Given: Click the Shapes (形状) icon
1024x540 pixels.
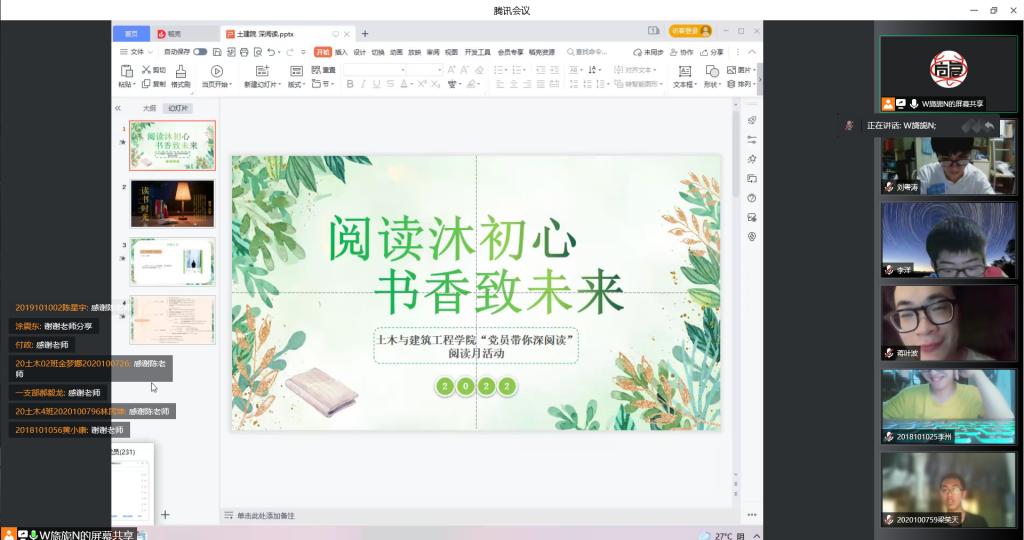Looking at the screenshot, I should pos(712,71).
